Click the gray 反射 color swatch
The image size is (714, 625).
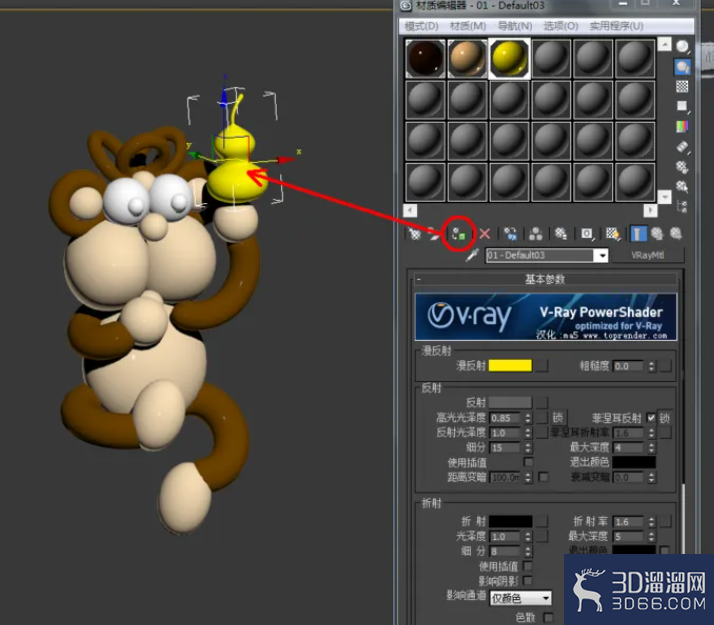pos(510,402)
